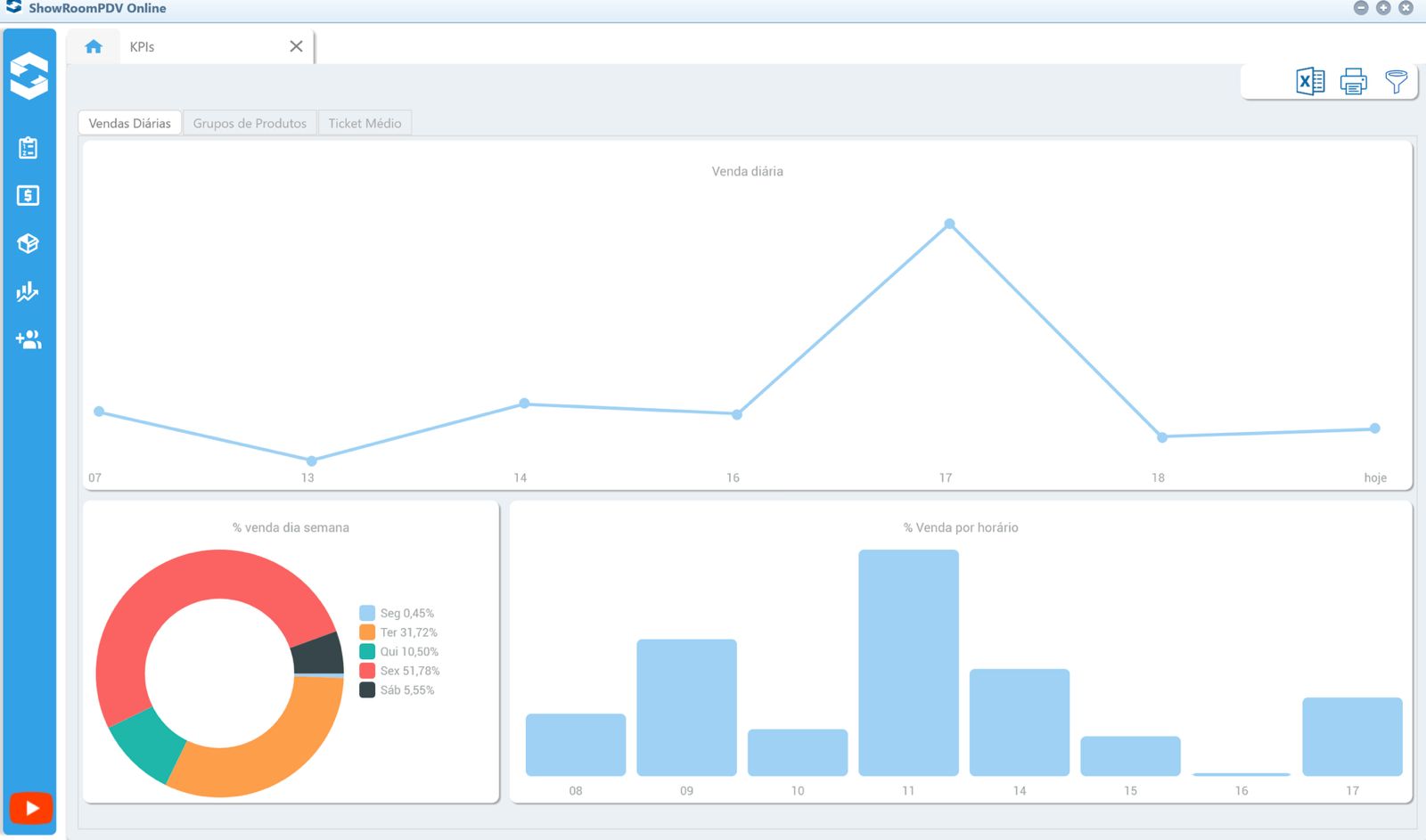
Task: Open the dollar sign finance icon
Action: click(x=29, y=196)
